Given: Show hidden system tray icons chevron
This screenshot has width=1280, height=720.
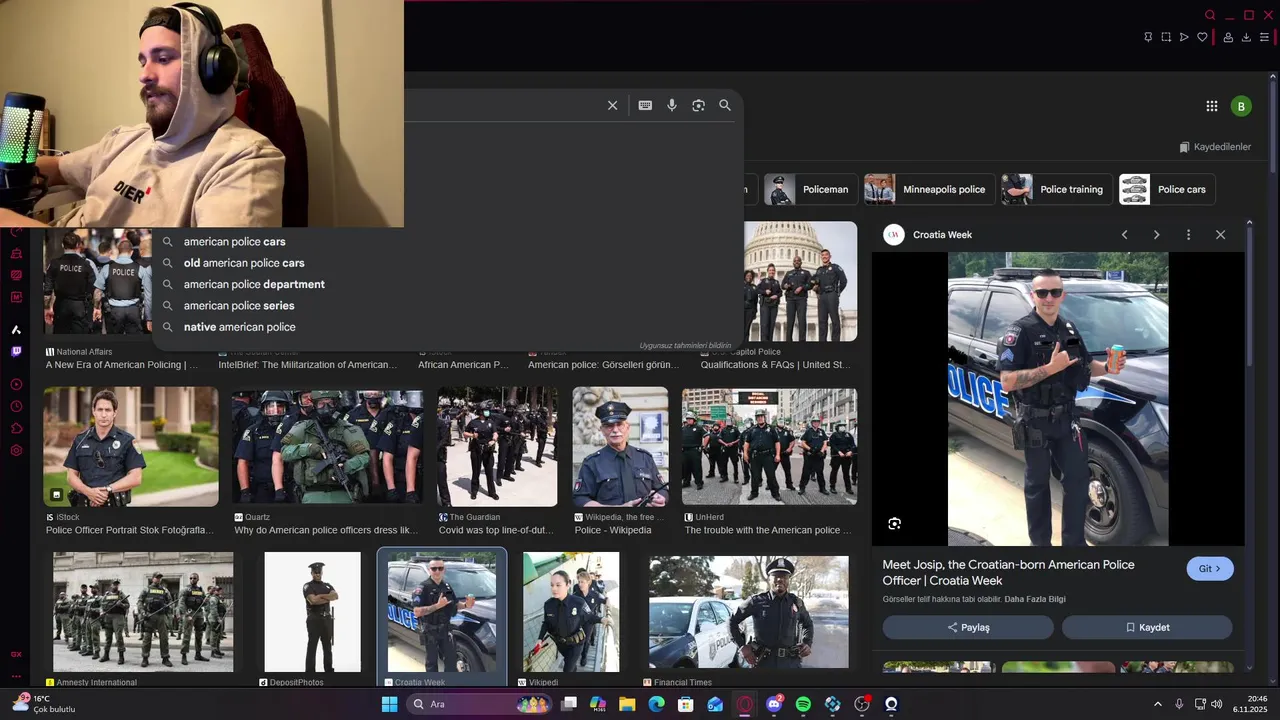Looking at the screenshot, I should [1158, 704].
